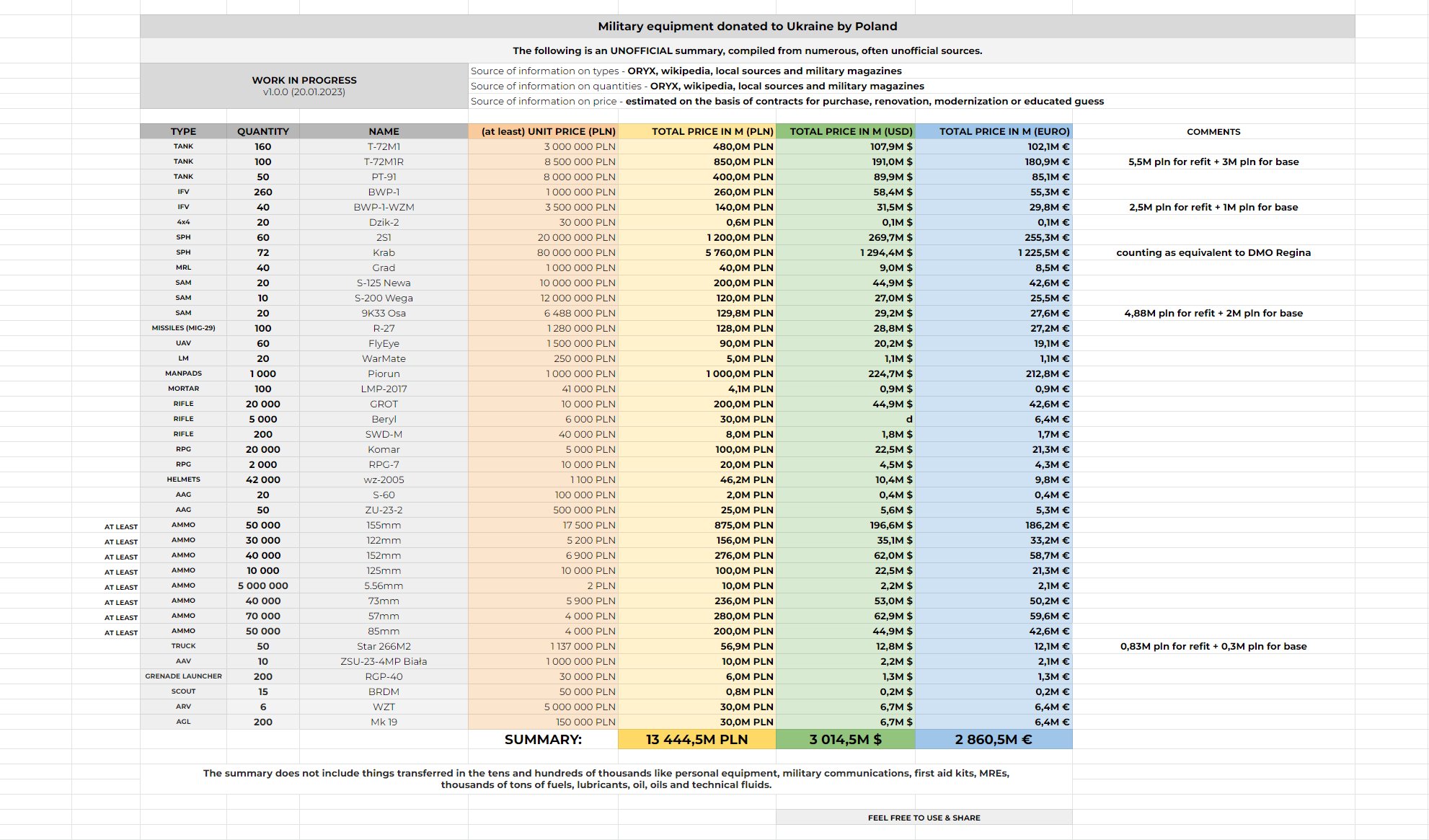Select the RPG-7 name cell
Screen dimensions: 1429x840
pyautogui.click(x=384, y=464)
